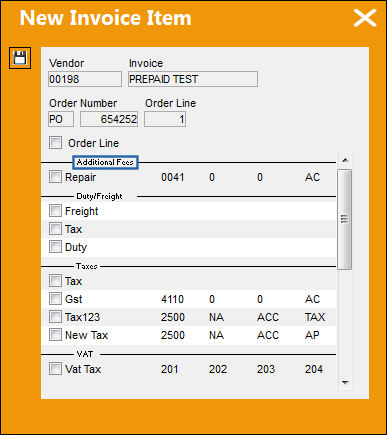Click the Order Line field showing 1
This screenshot has height=435, width=387.
[165, 119]
